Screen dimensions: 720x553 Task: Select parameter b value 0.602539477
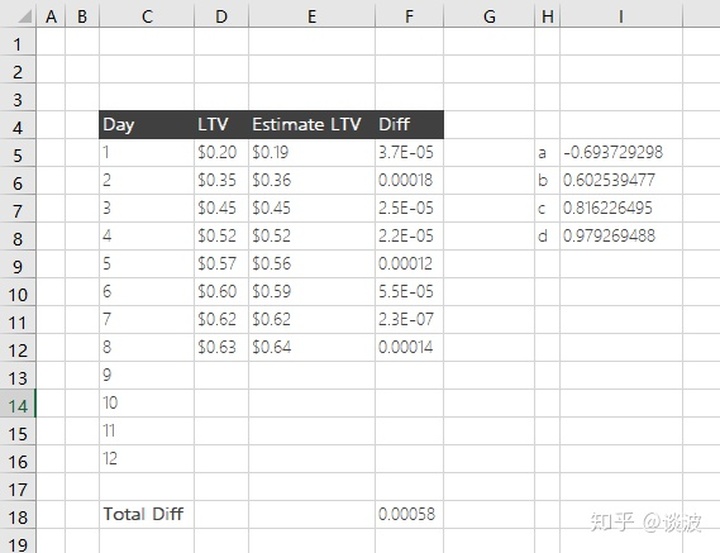coord(621,181)
